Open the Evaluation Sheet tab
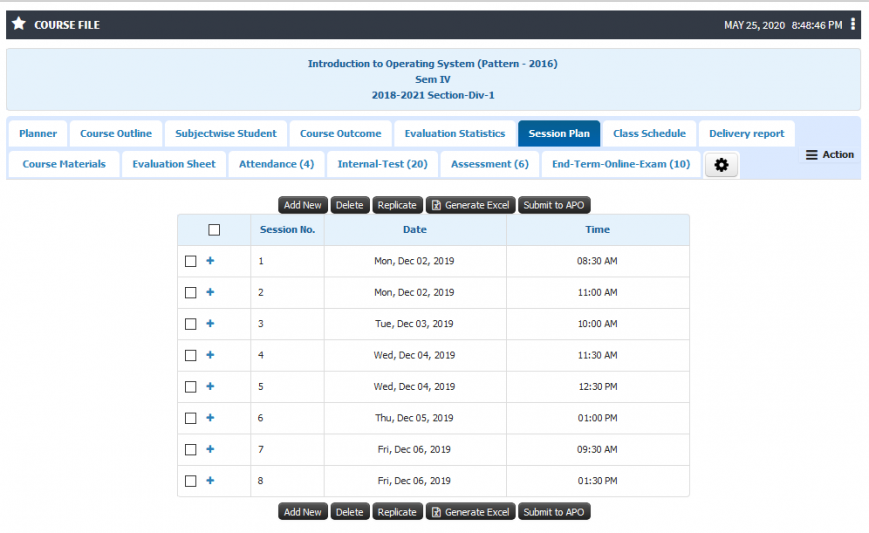Image resolution: width=869 pixels, height=533 pixels. coord(173,164)
